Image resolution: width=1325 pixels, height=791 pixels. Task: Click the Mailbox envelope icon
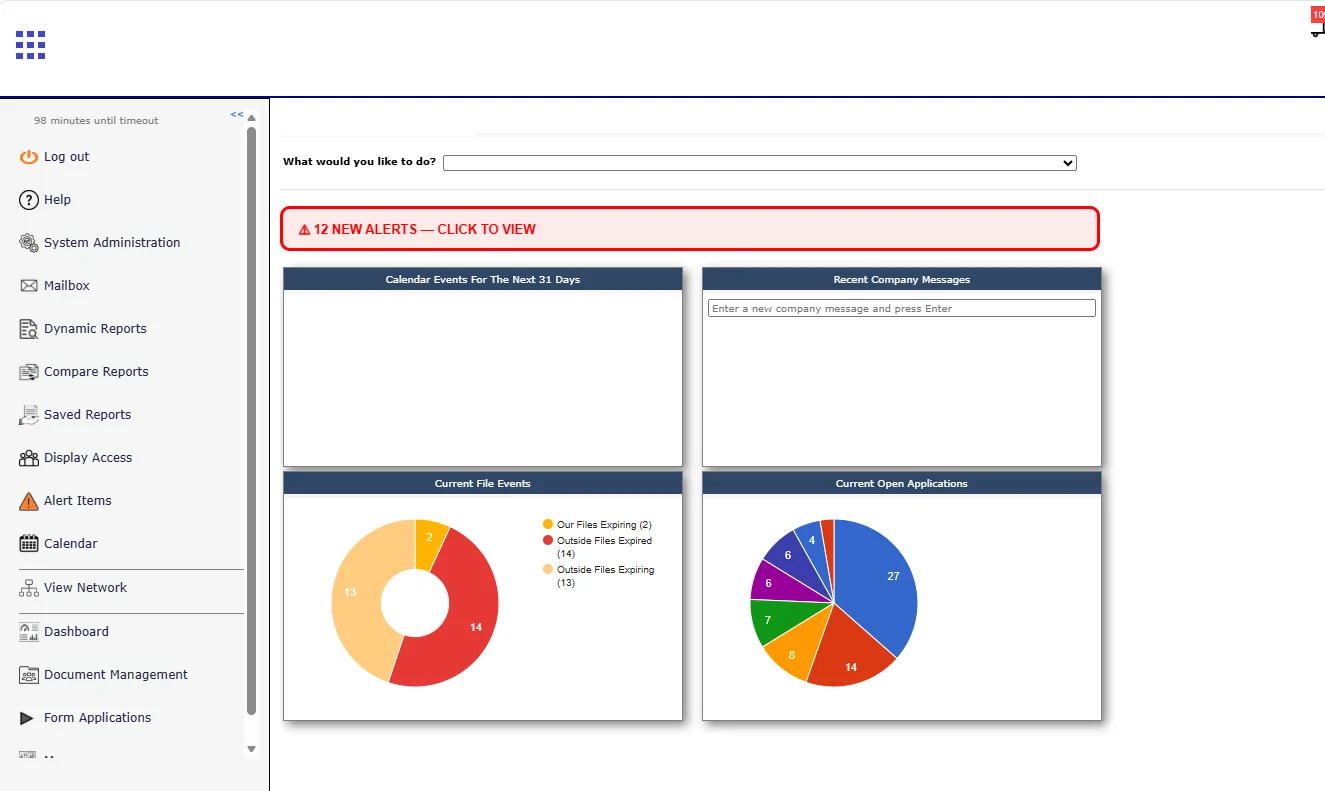click(29, 286)
